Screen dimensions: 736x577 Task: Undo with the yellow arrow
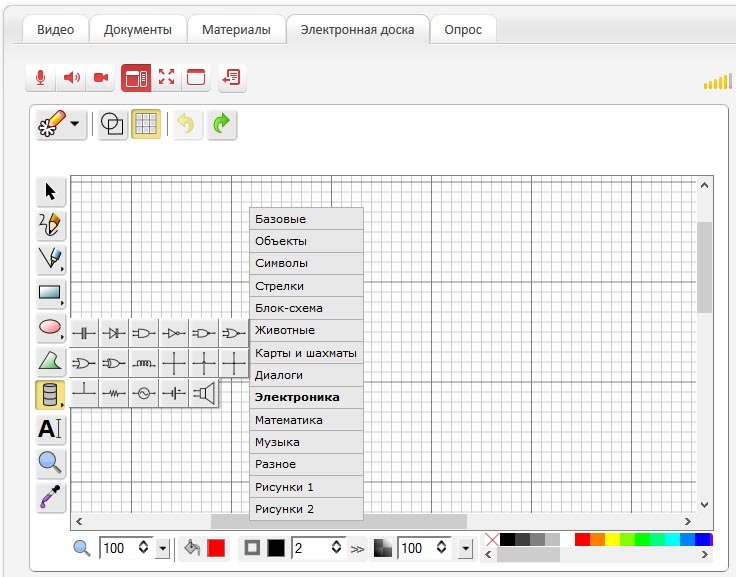pos(187,124)
